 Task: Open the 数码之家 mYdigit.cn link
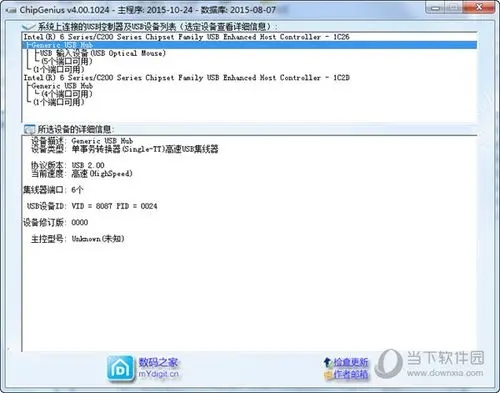[x=158, y=368]
